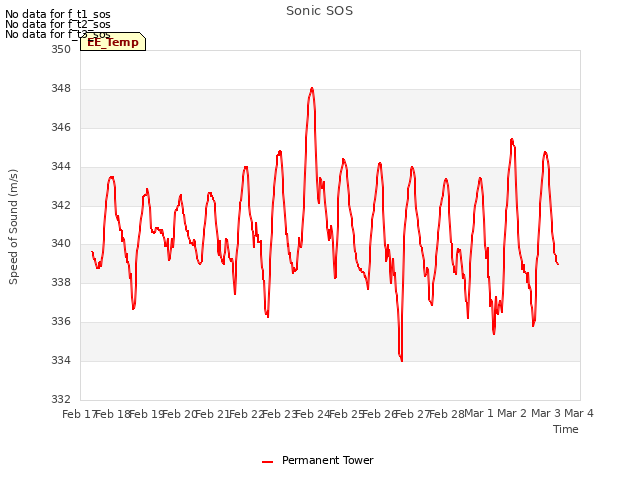The width and height of the screenshot is (640, 480).
Task: Click the 346 y-axis tick label
Action: 61,128
